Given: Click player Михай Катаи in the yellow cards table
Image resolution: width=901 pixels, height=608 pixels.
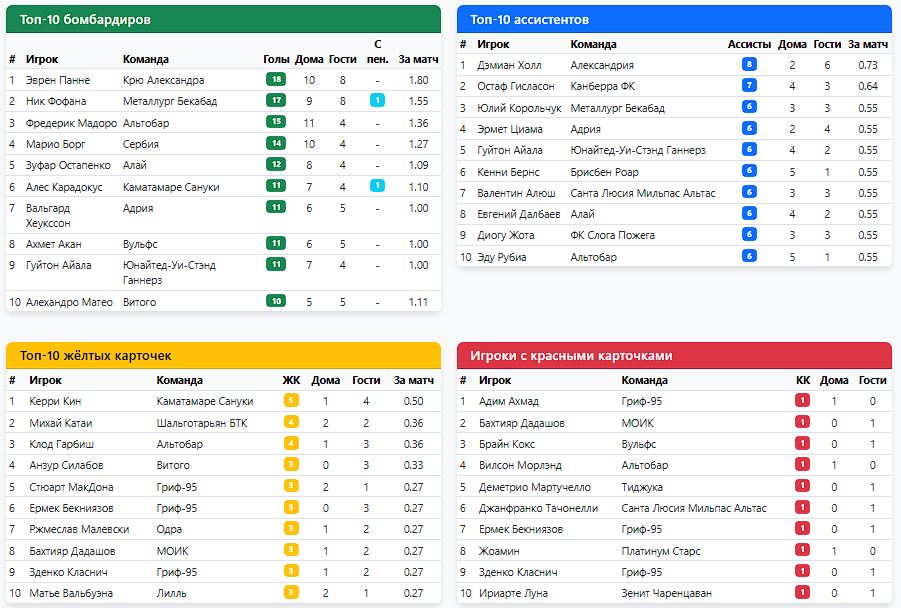Looking at the screenshot, I should [61, 423].
